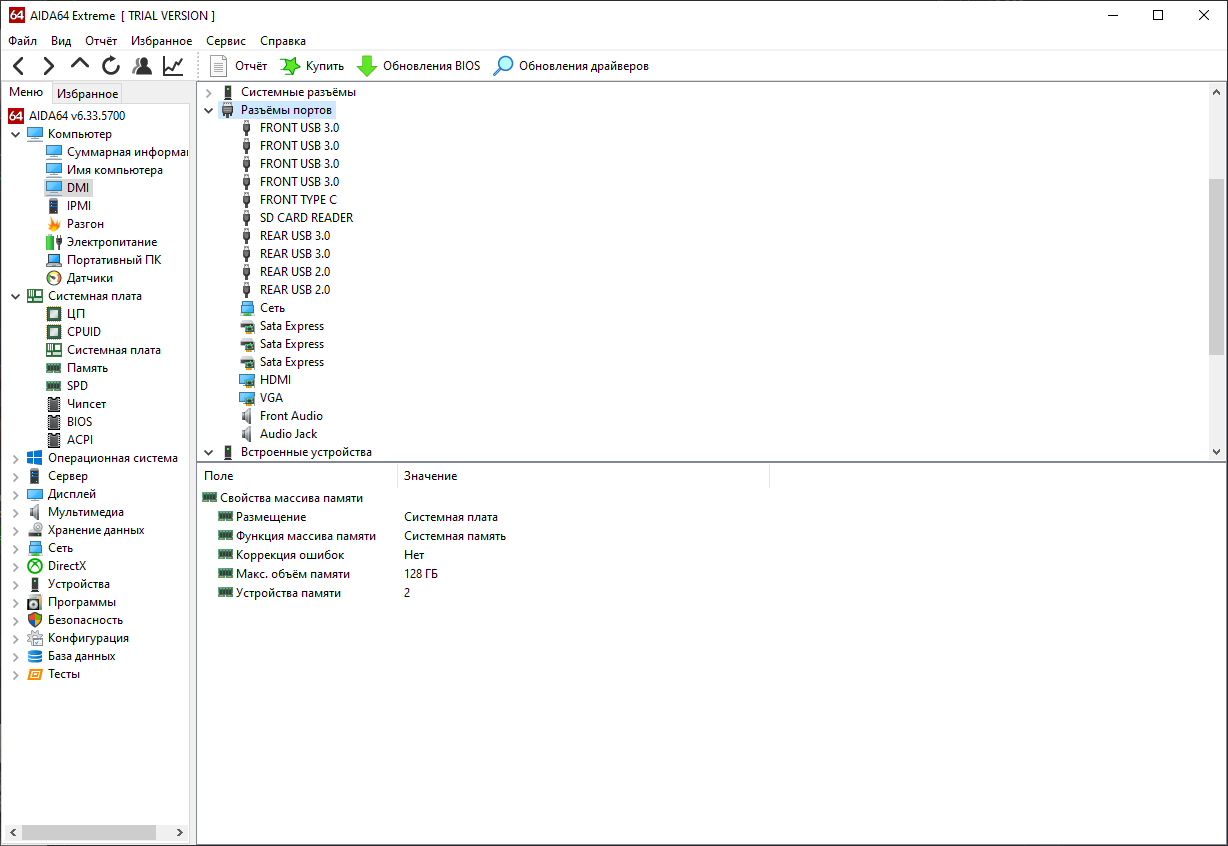The height and width of the screenshot is (846, 1228).
Task: Select the Безопасность shield icon
Action: (x=35, y=620)
